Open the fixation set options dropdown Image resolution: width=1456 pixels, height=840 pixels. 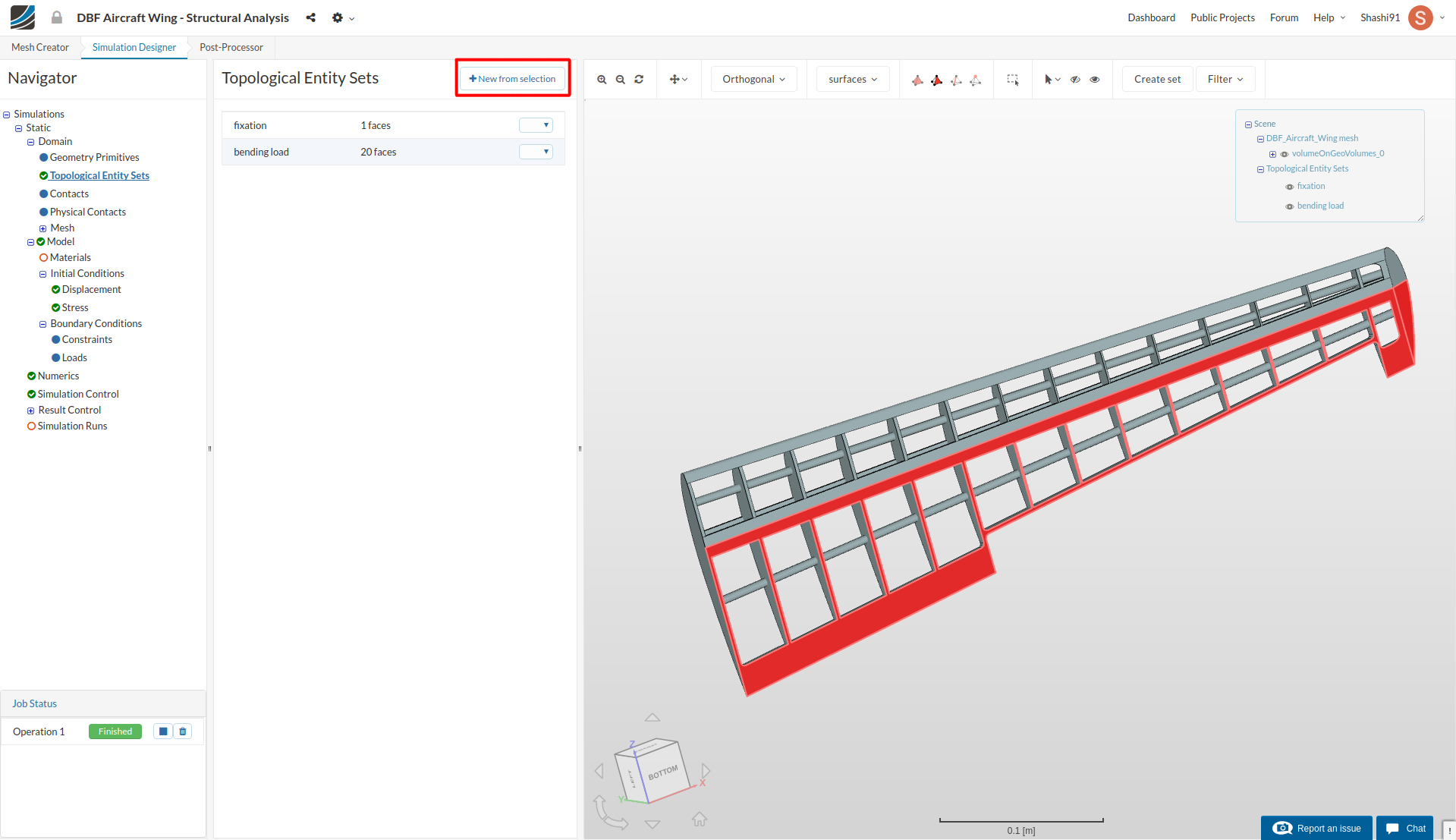[x=536, y=125]
